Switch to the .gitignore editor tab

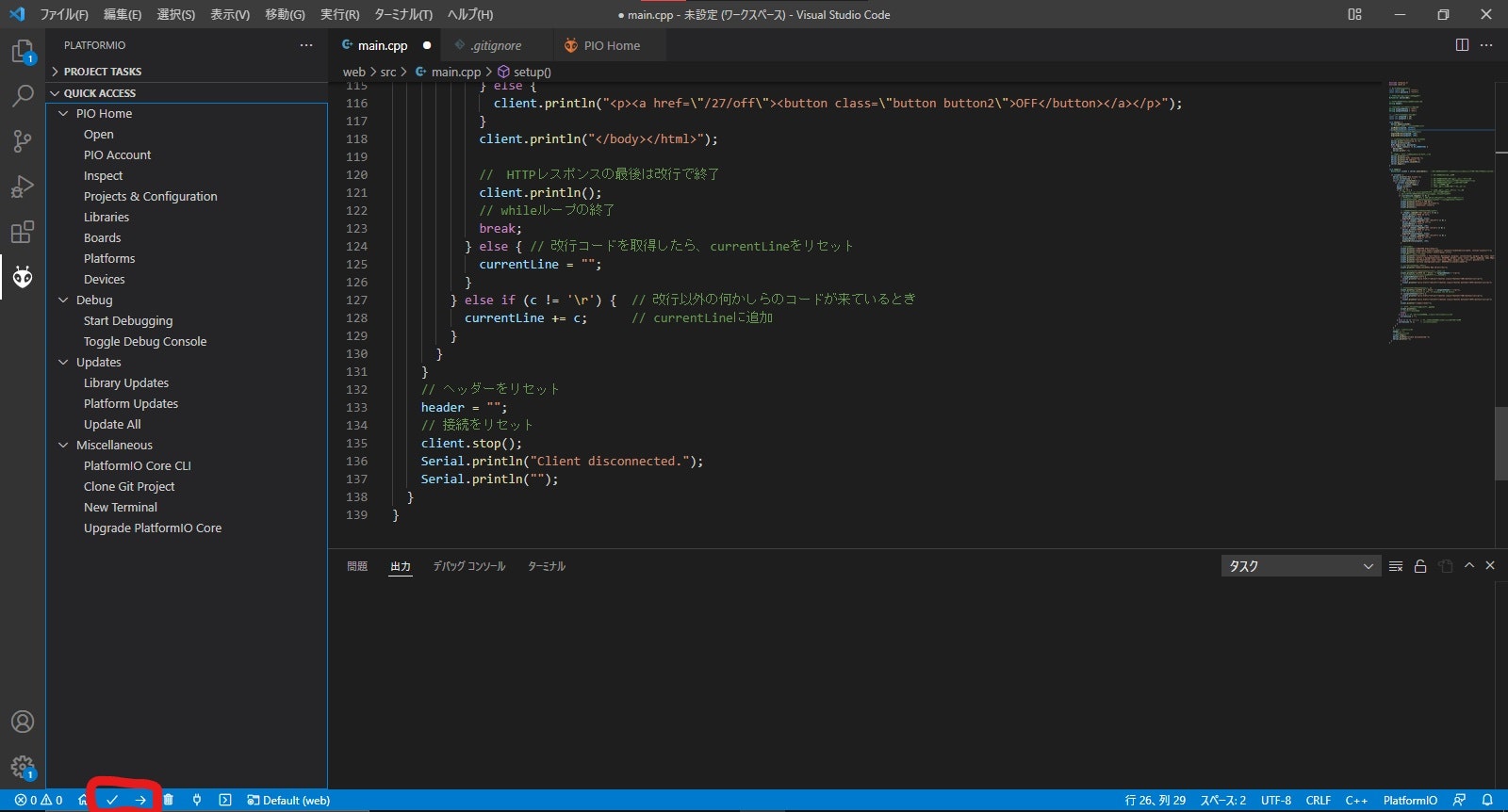click(496, 45)
